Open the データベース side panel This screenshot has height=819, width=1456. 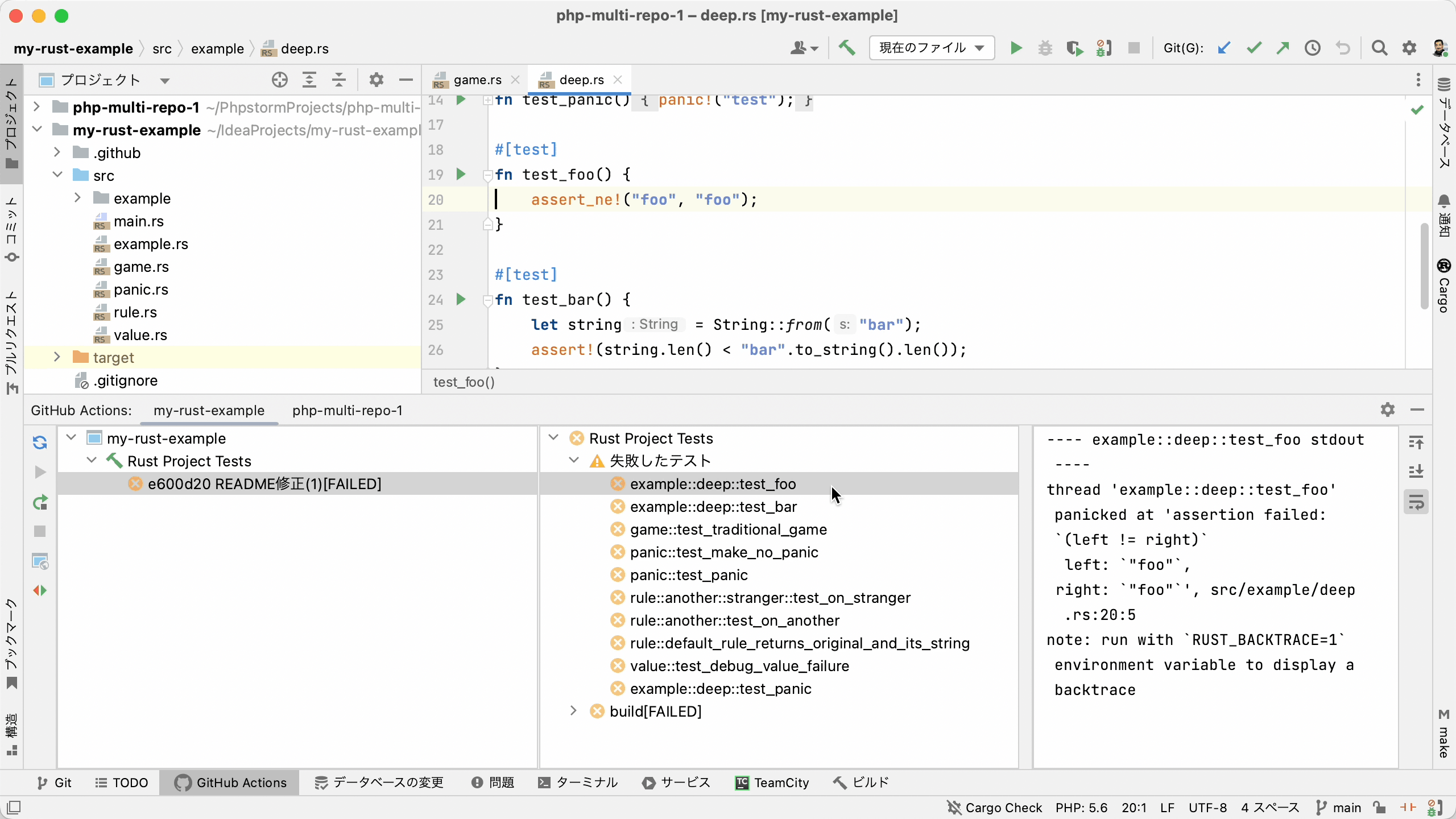(1444, 123)
